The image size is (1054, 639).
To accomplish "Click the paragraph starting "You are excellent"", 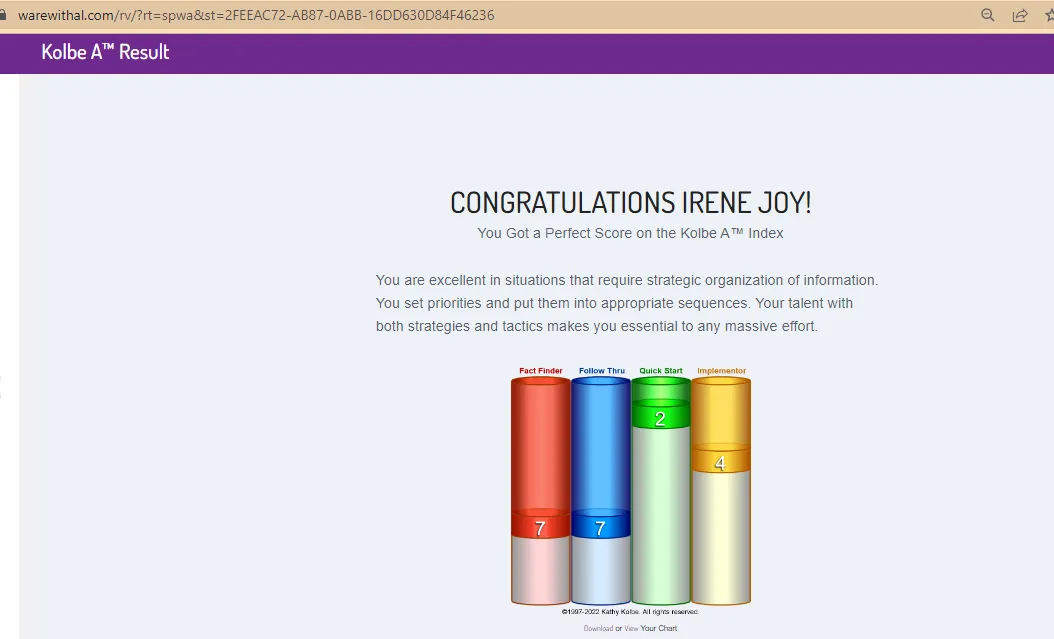I will [627, 303].
